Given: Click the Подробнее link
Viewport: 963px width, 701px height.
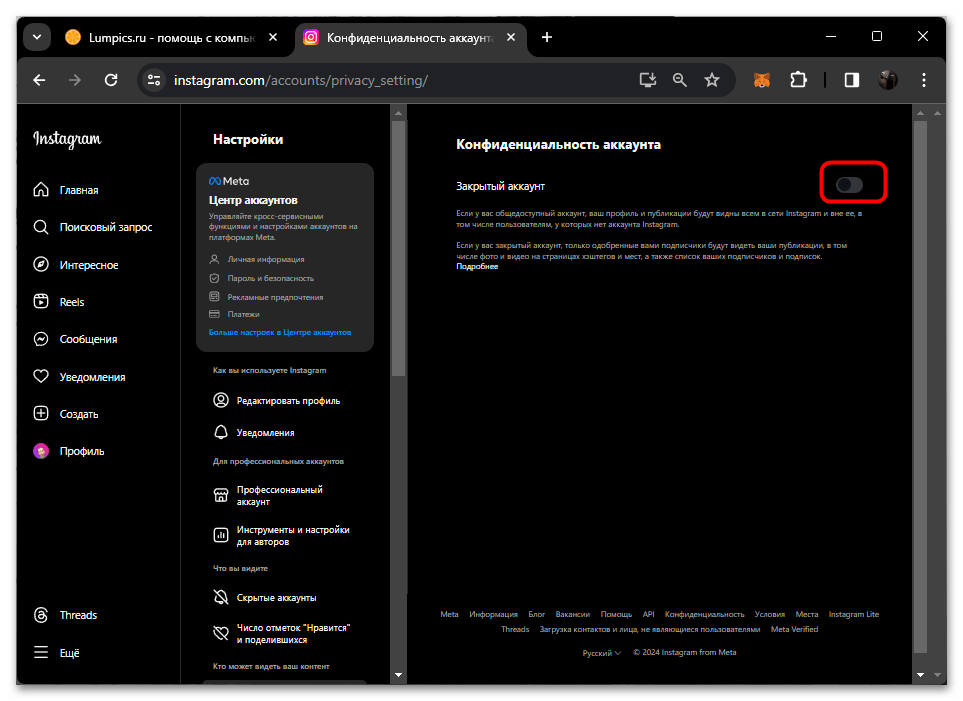Looking at the screenshot, I should [x=477, y=267].
